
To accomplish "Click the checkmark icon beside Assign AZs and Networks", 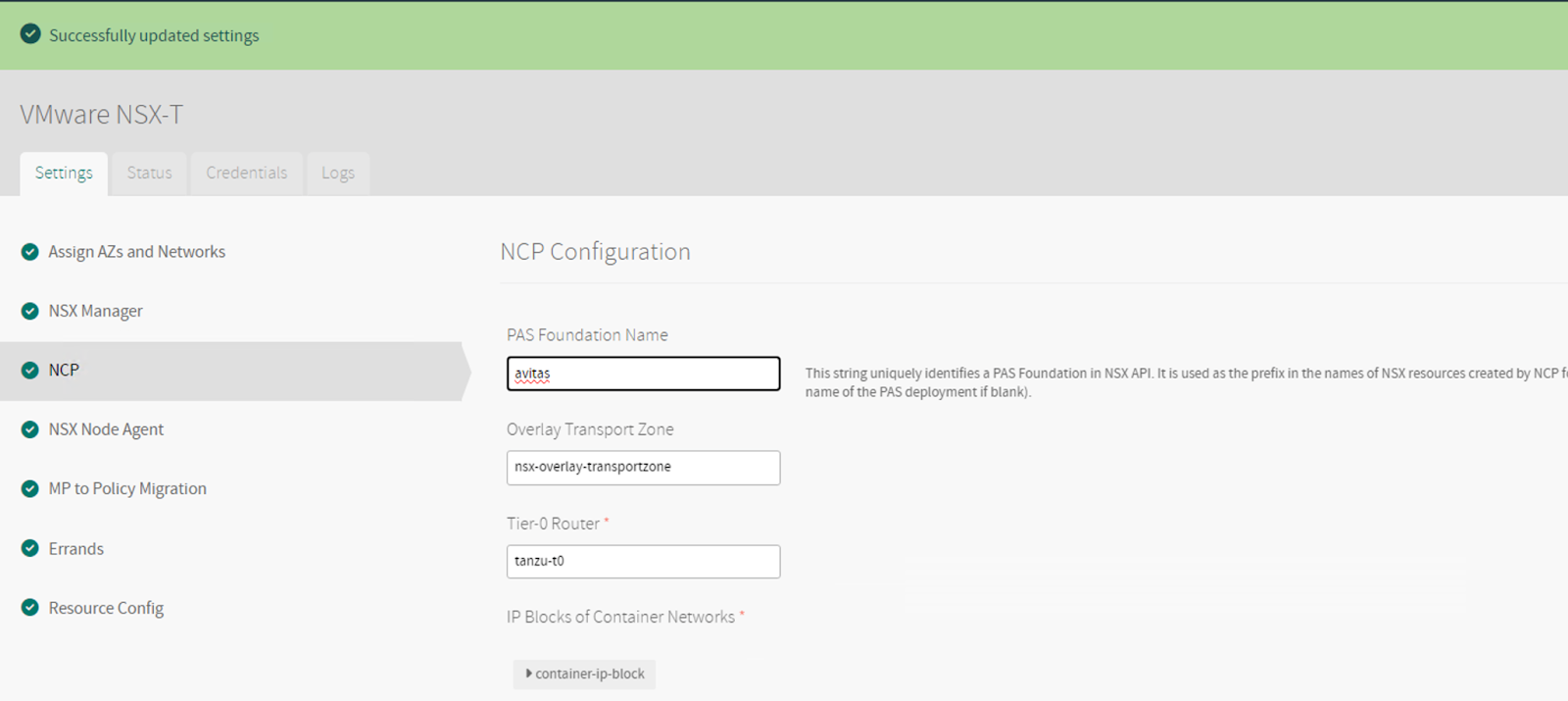I will point(30,252).
